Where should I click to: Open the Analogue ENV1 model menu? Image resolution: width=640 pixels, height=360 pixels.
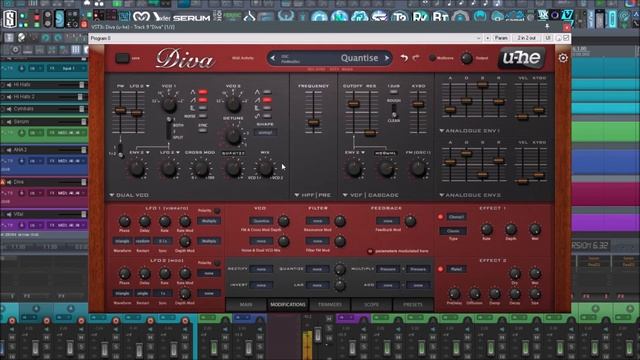pyautogui.click(x=469, y=131)
